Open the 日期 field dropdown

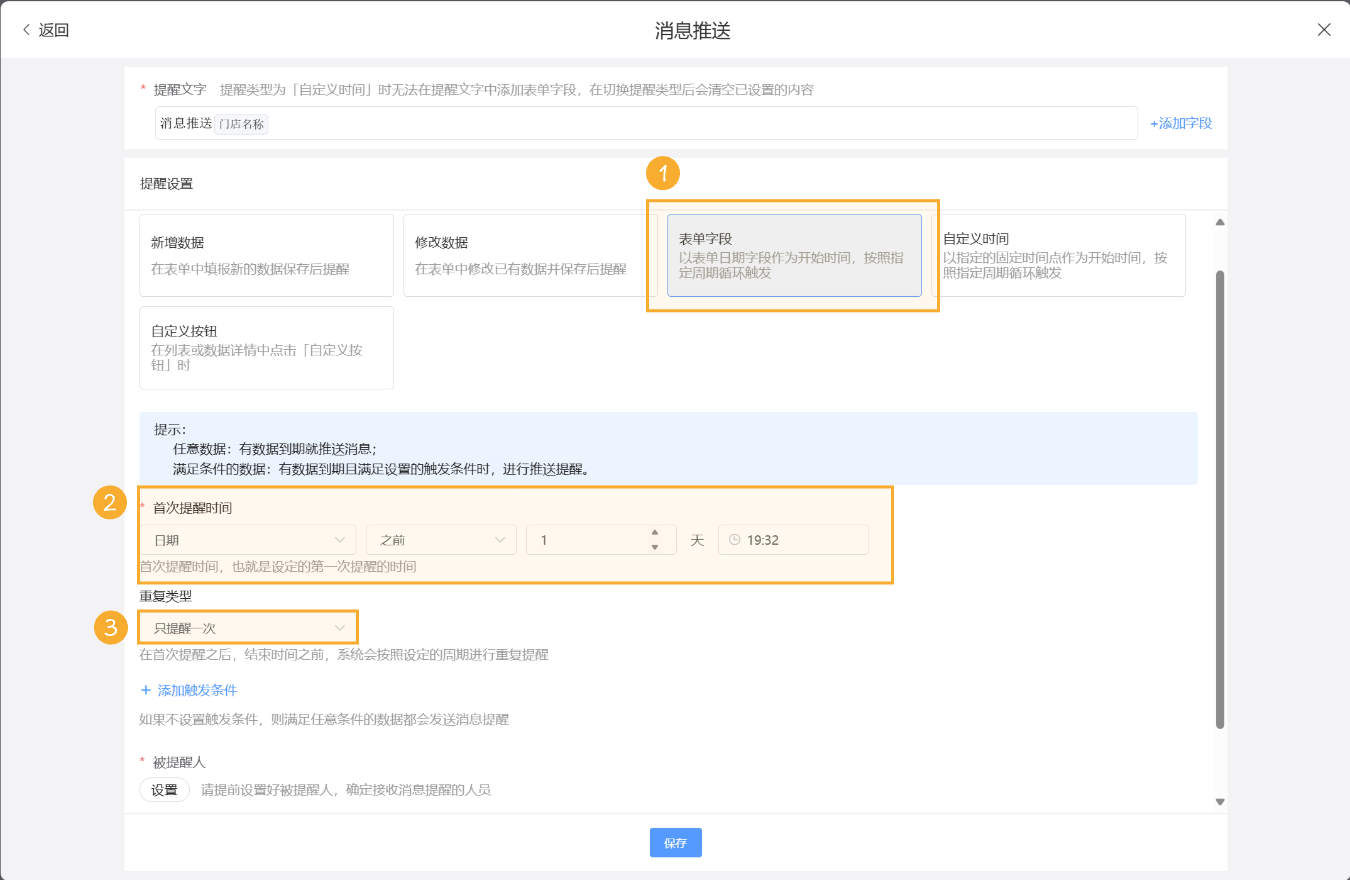(x=247, y=539)
